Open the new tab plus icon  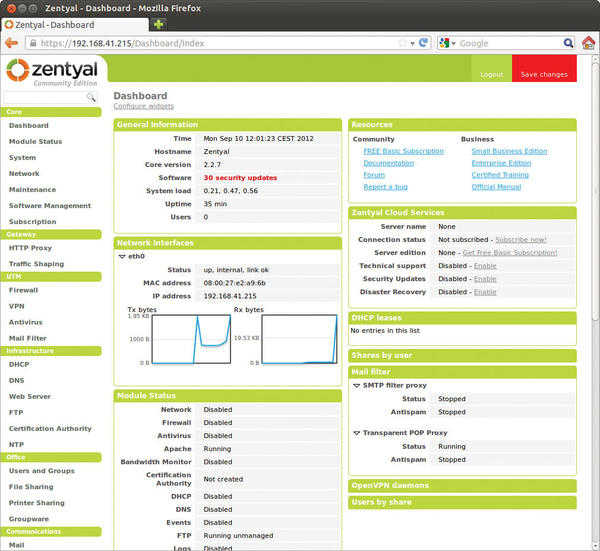[158, 24]
